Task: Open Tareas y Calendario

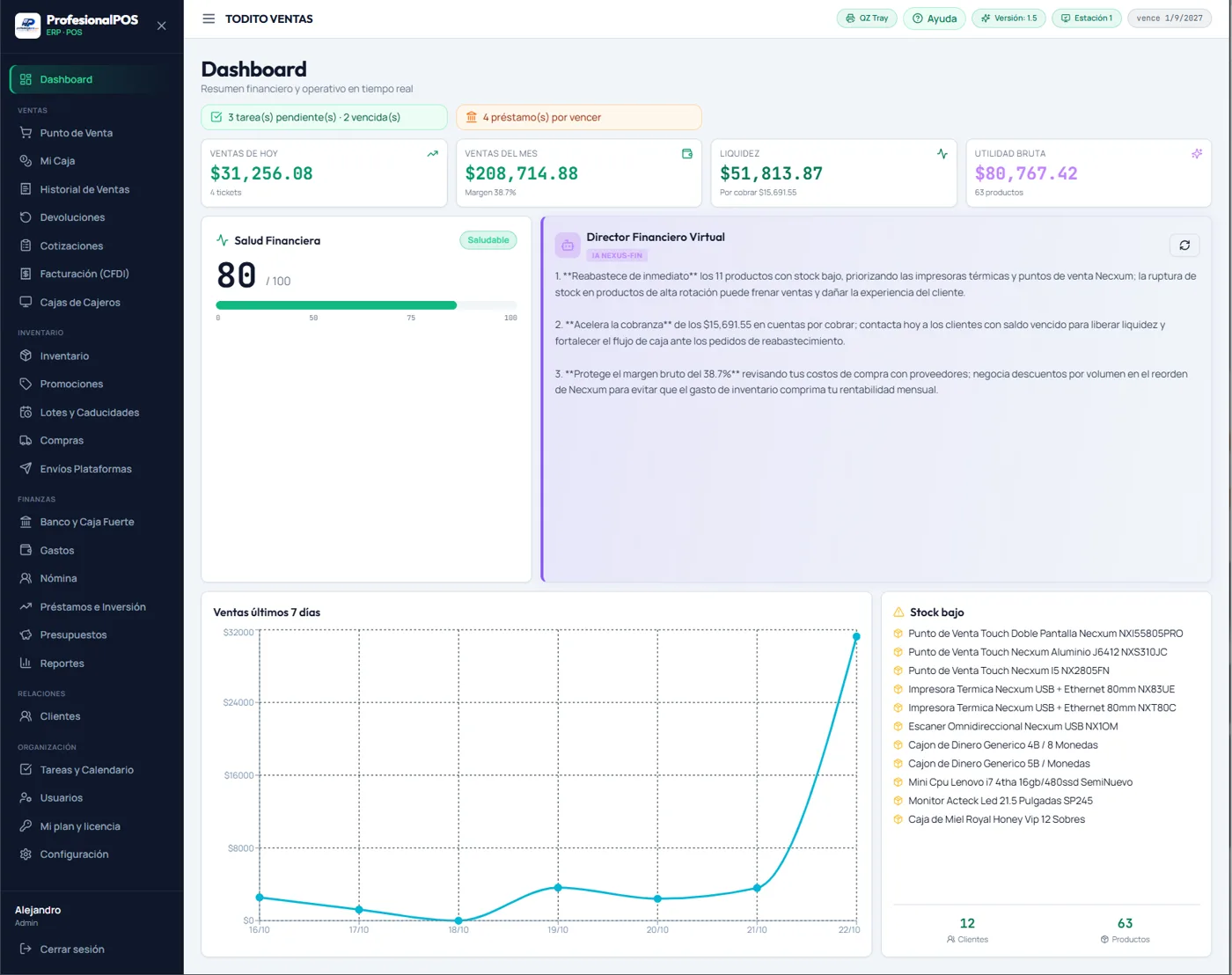Action: (92, 770)
